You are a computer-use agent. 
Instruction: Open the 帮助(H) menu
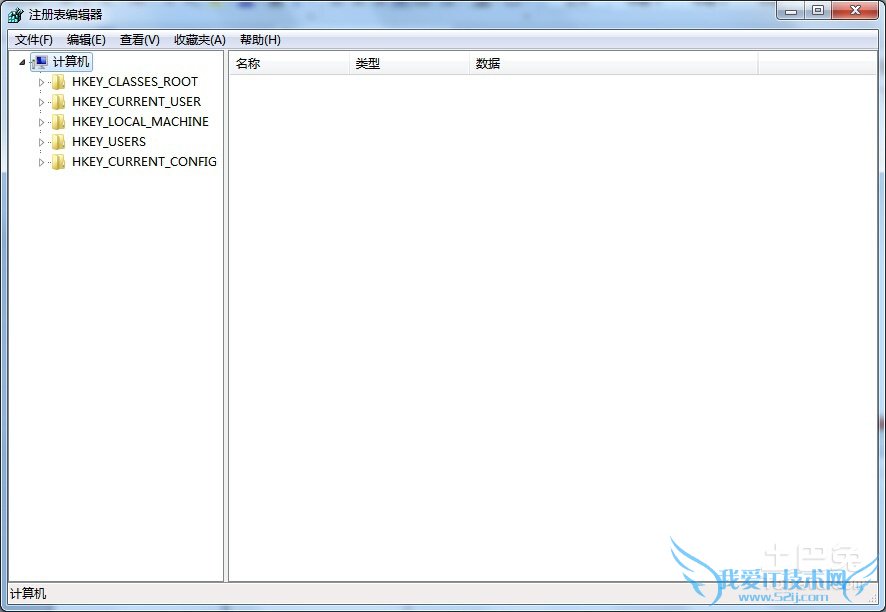coord(260,40)
